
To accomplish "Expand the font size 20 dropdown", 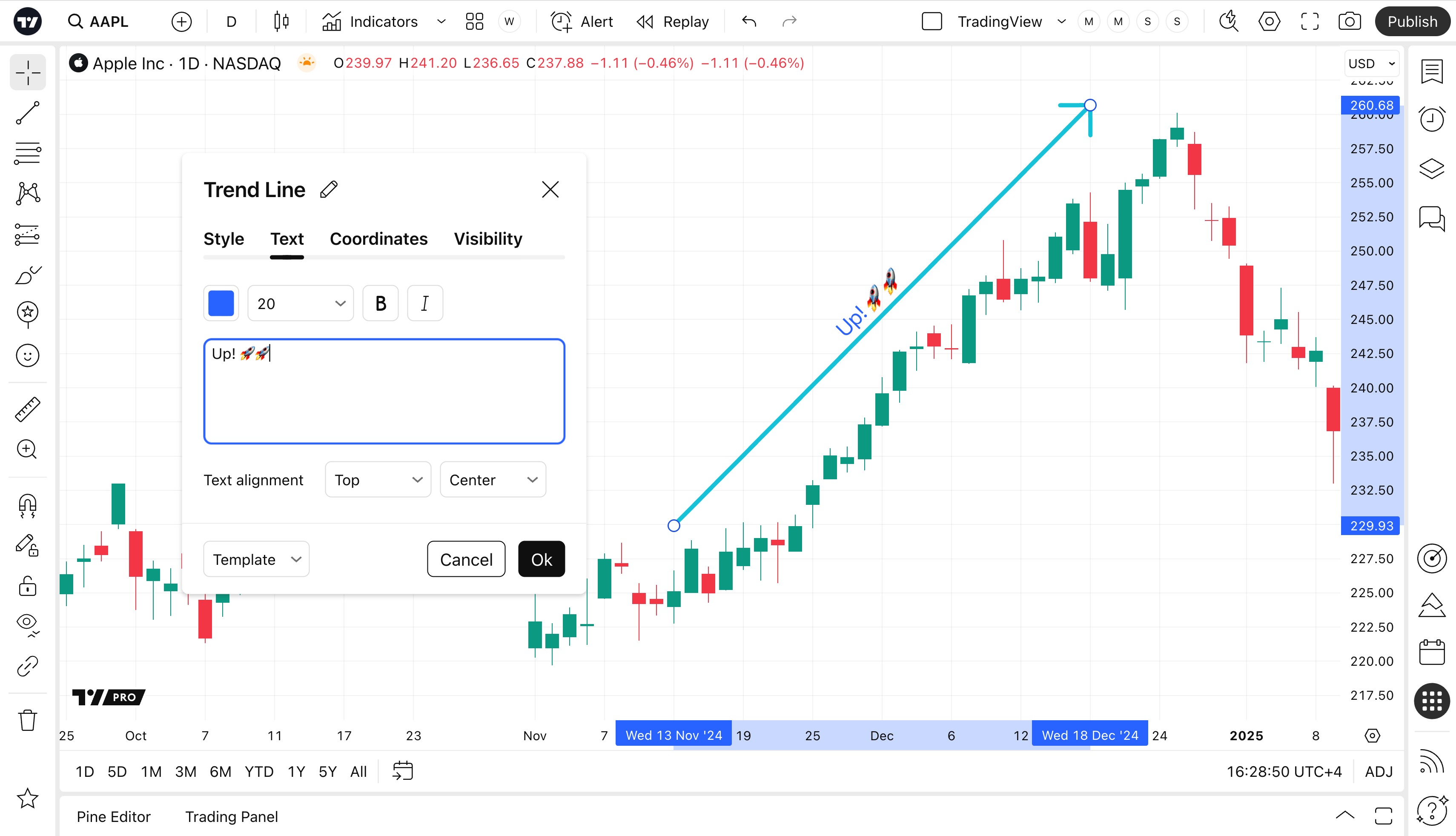I will point(300,303).
